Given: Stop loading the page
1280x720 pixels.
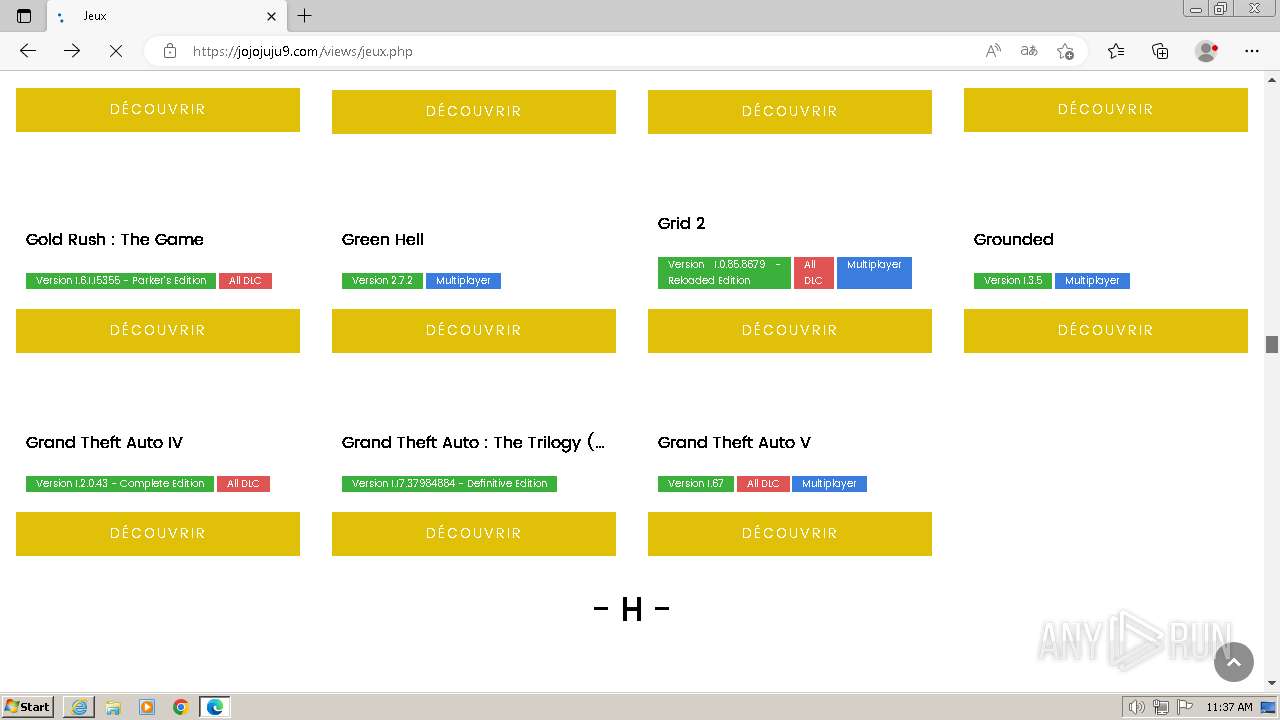Looking at the screenshot, I should 116,51.
